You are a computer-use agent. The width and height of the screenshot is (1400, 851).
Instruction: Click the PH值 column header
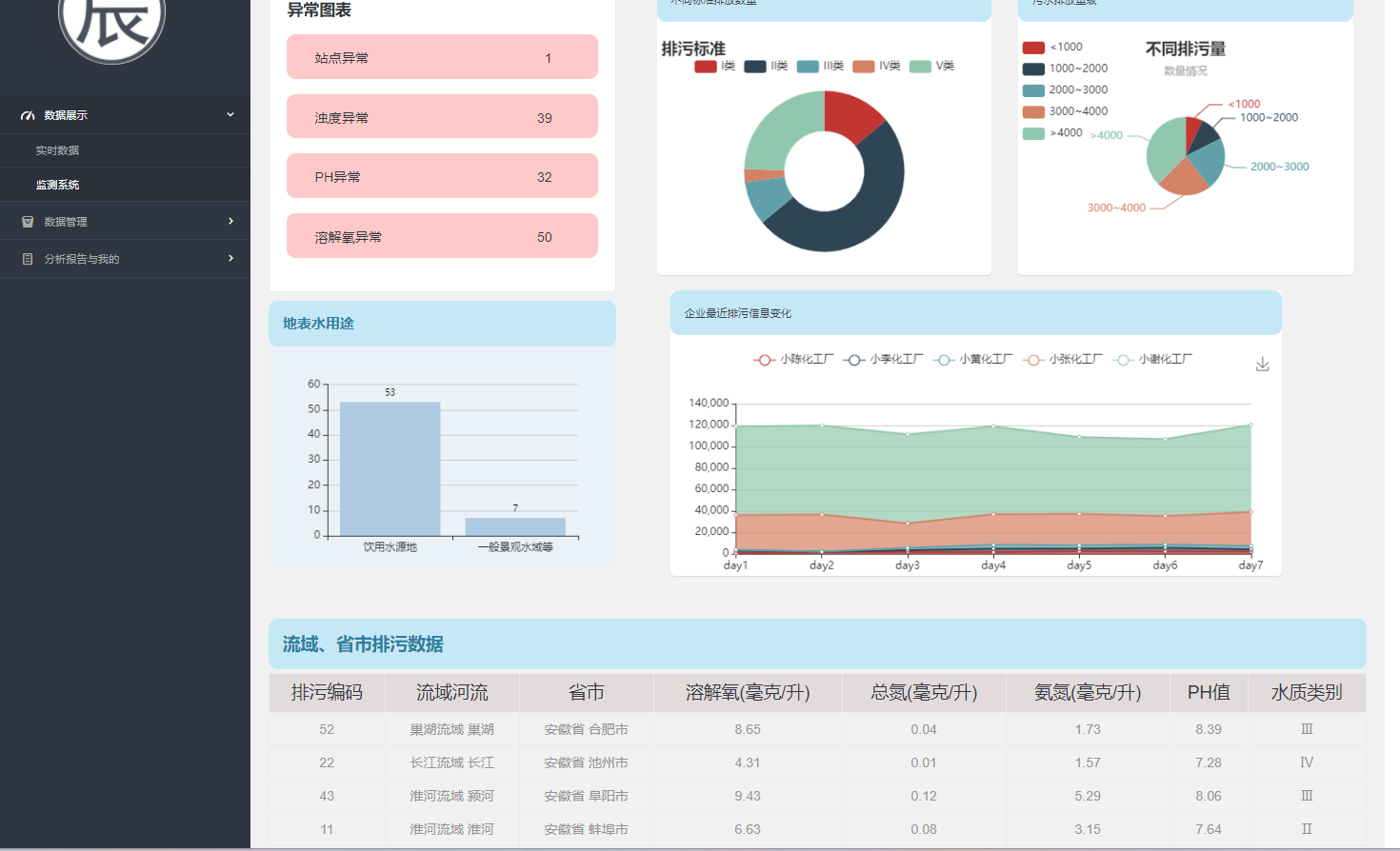[1209, 693]
